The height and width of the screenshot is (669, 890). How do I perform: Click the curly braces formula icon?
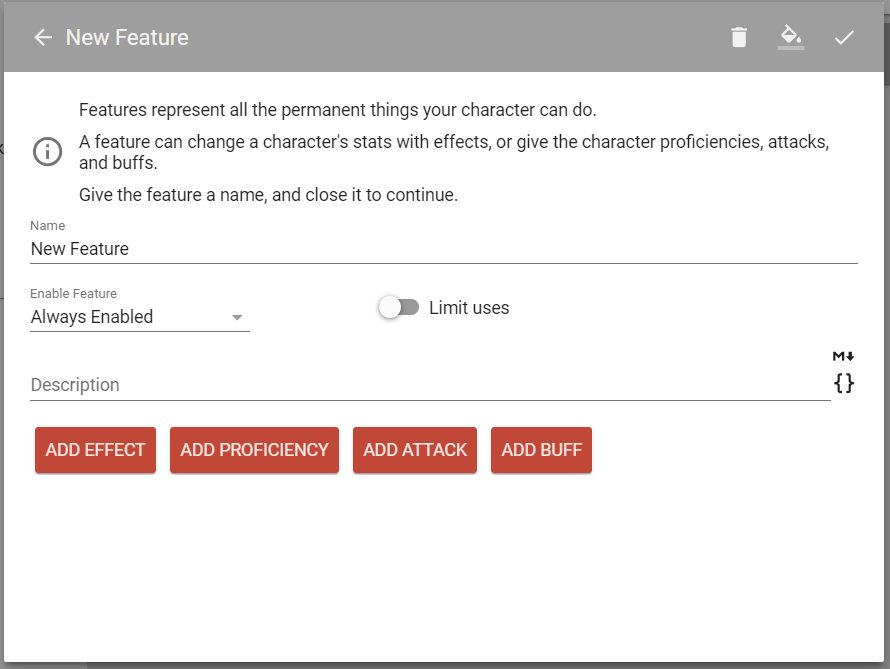(844, 383)
